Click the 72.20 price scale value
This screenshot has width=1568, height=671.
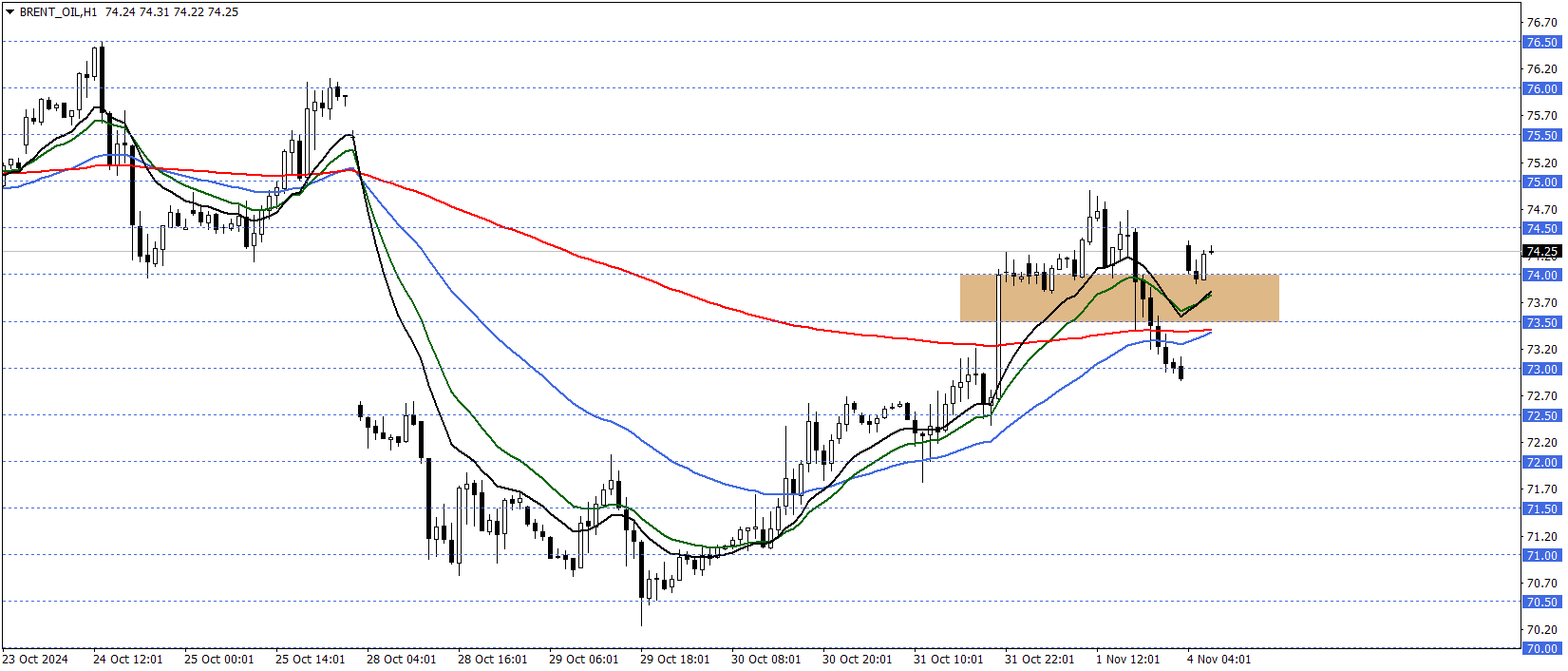(1541, 442)
